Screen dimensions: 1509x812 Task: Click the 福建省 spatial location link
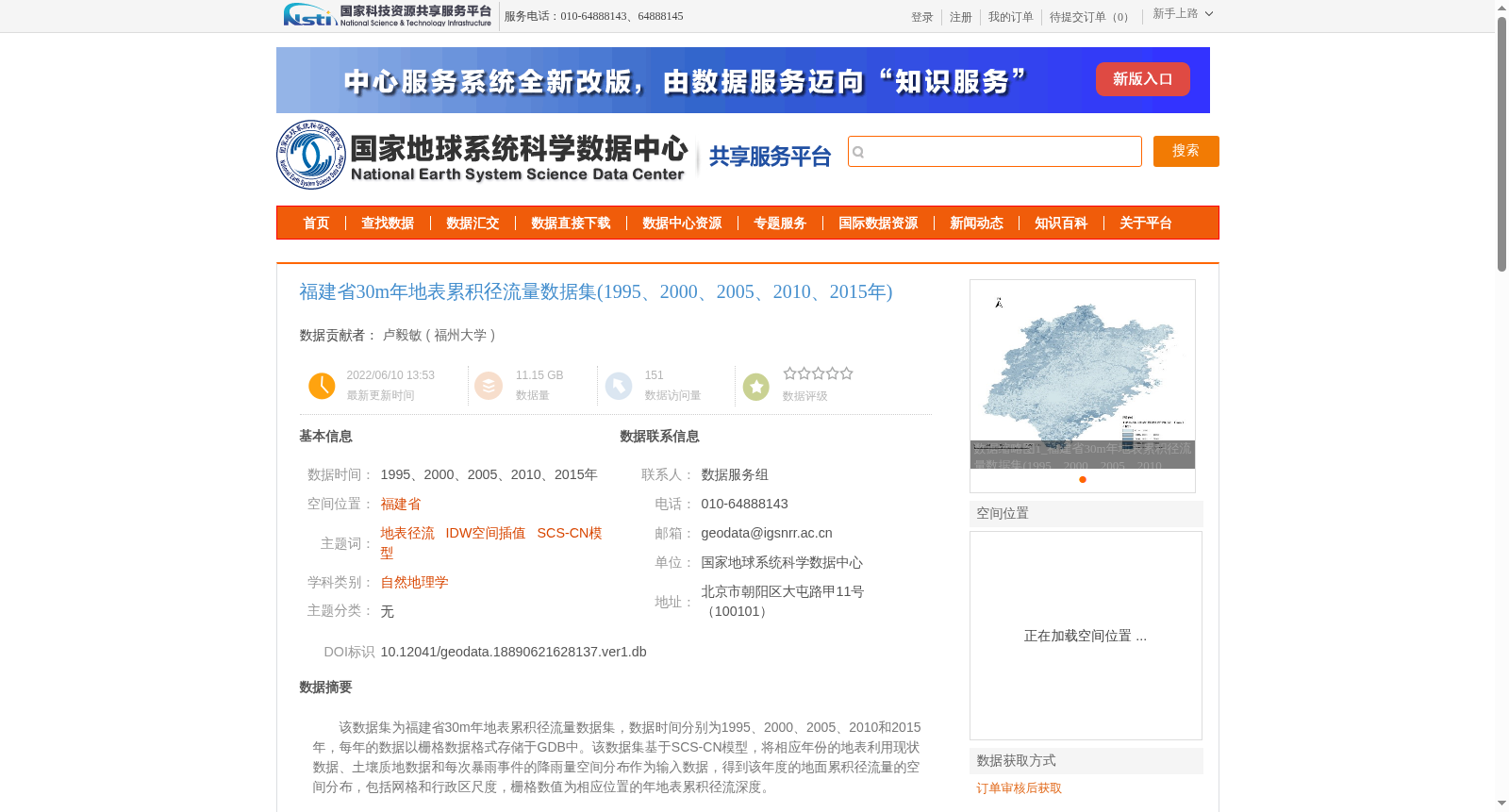click(401, 504)
